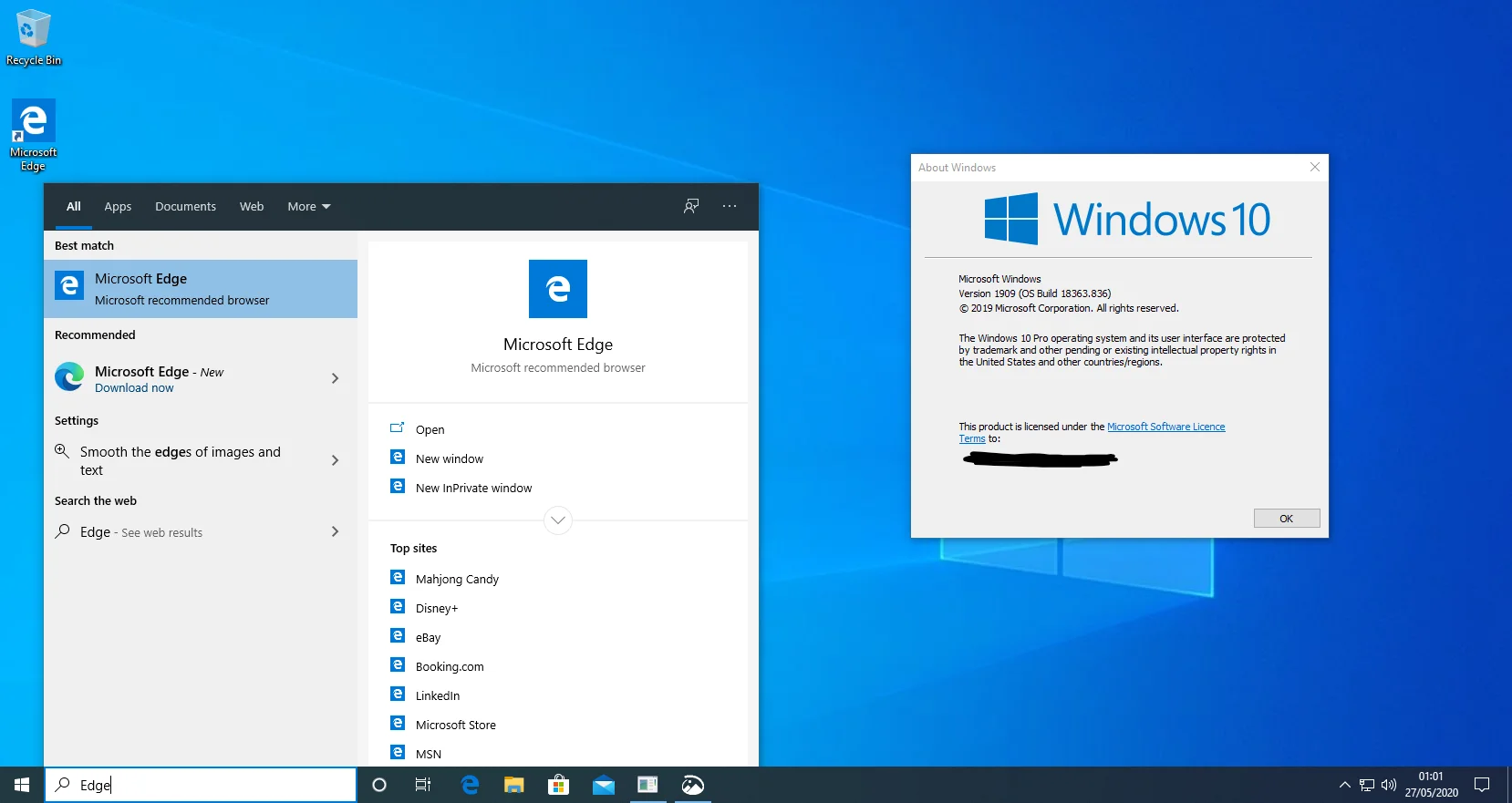Select the Microsoft Edge desktop shortcut
This screenshot has height=803, width=1512.
point(34,135)
